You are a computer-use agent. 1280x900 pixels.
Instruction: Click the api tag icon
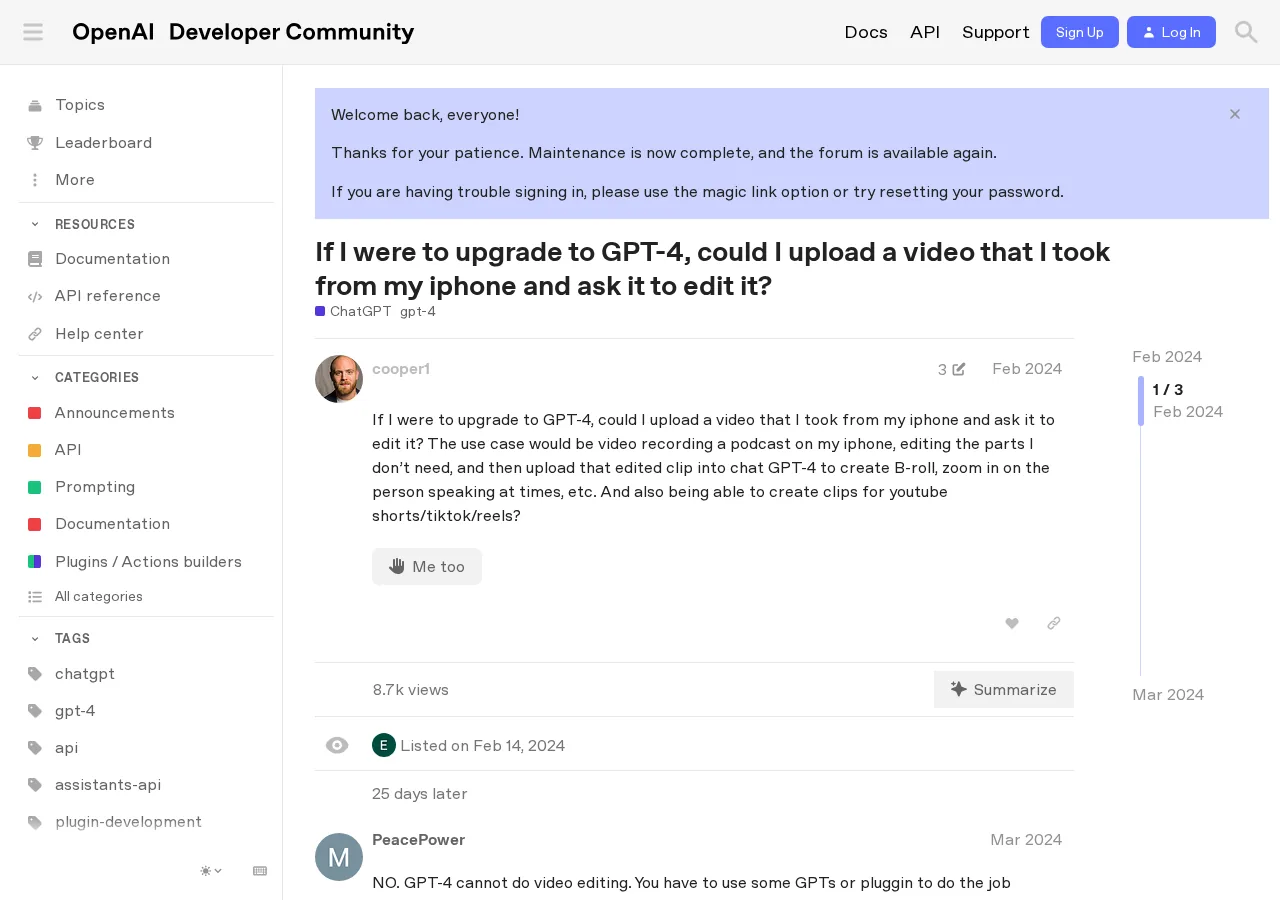35,748
